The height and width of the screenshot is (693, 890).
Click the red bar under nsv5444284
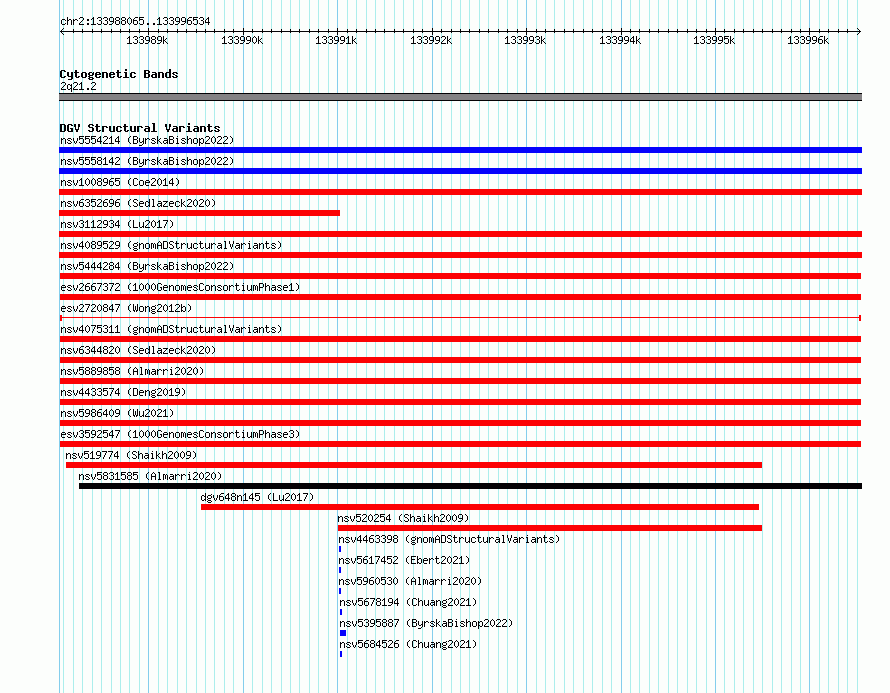tap(460, 276)
